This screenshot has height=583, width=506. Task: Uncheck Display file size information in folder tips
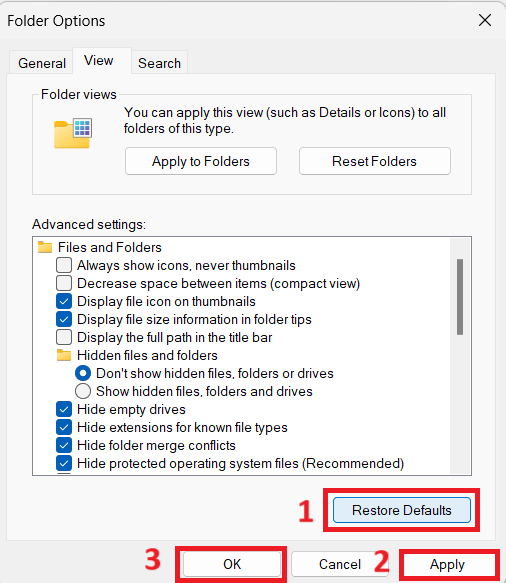(x=64, y=319)
